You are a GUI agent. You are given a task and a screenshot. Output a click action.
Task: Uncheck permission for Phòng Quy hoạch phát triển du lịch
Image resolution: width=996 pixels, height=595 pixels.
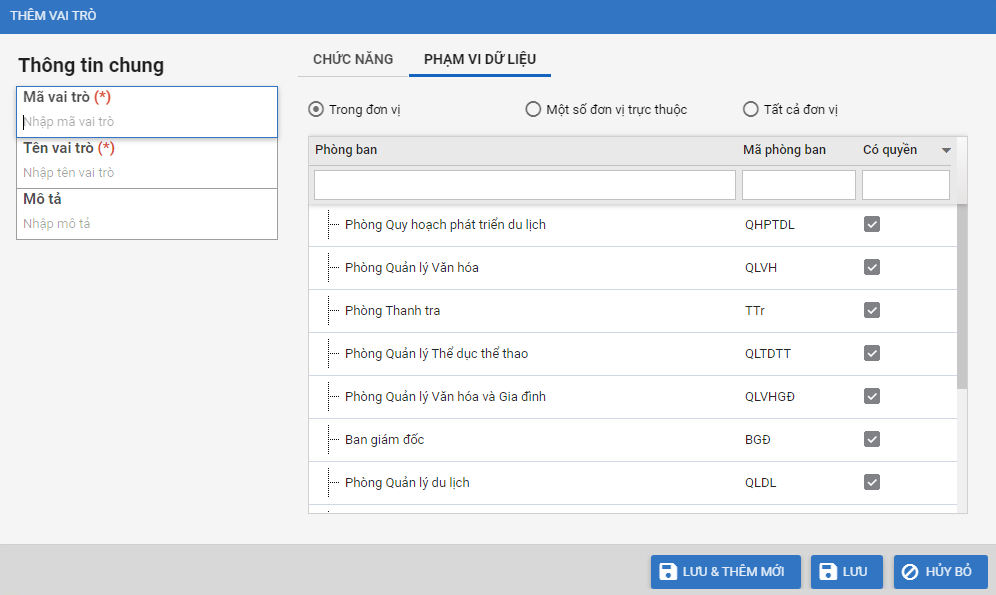[872, 225]
